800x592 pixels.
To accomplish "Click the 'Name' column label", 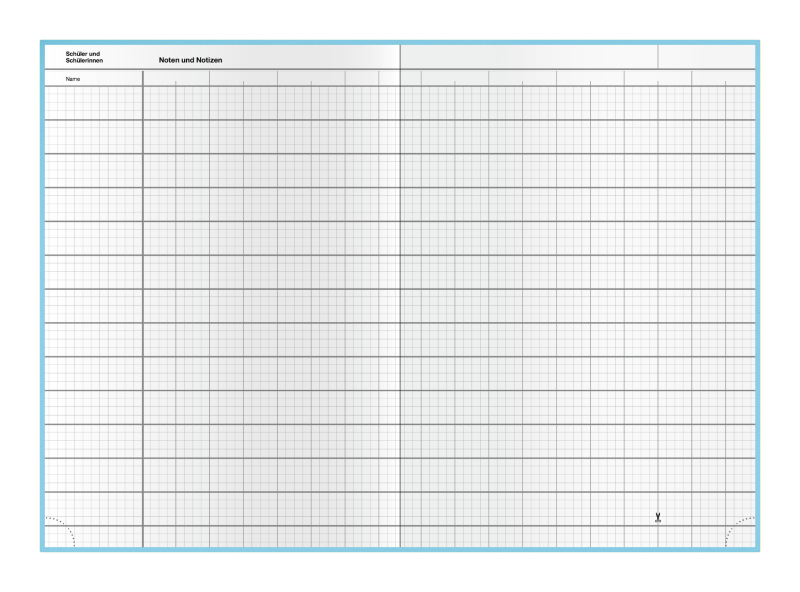I will point(73,79).
